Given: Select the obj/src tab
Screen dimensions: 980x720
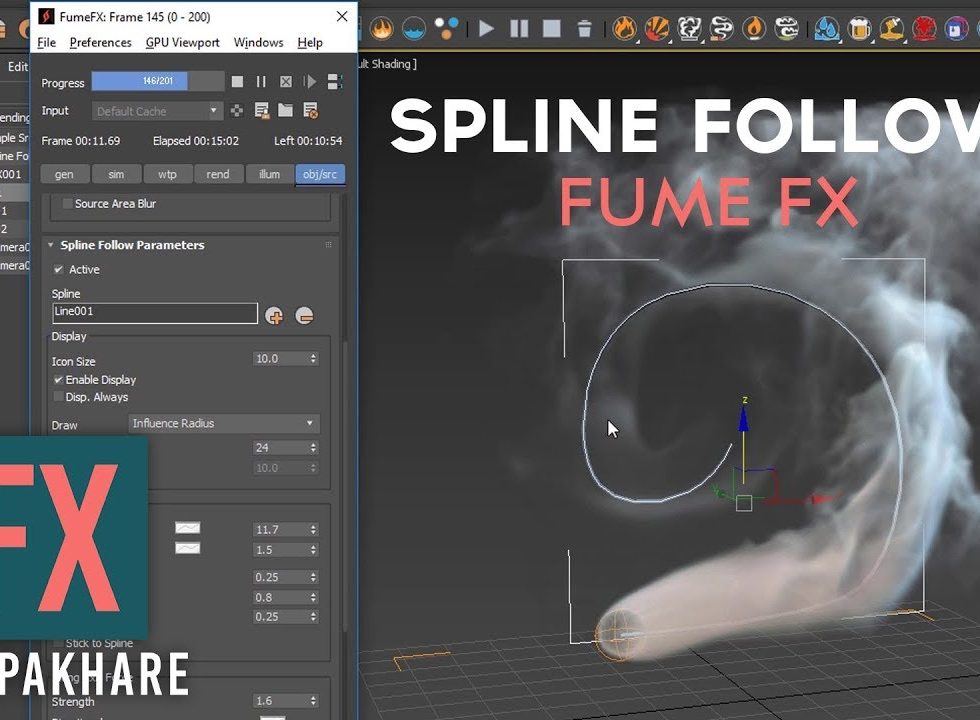Looking at the screenshot, I should (x=320, y=174).
